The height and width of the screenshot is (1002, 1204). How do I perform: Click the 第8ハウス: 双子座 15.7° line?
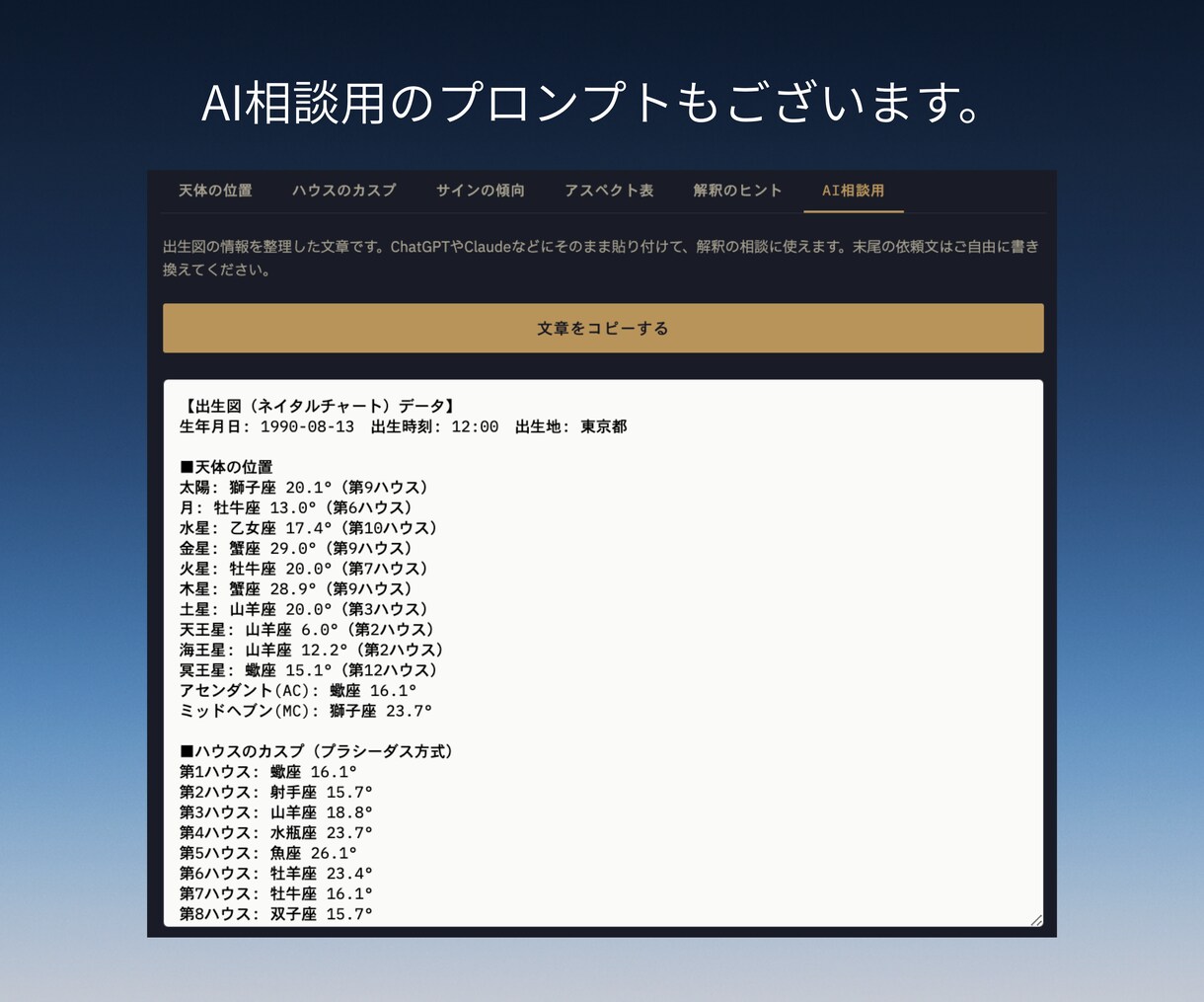pos(276,914)
